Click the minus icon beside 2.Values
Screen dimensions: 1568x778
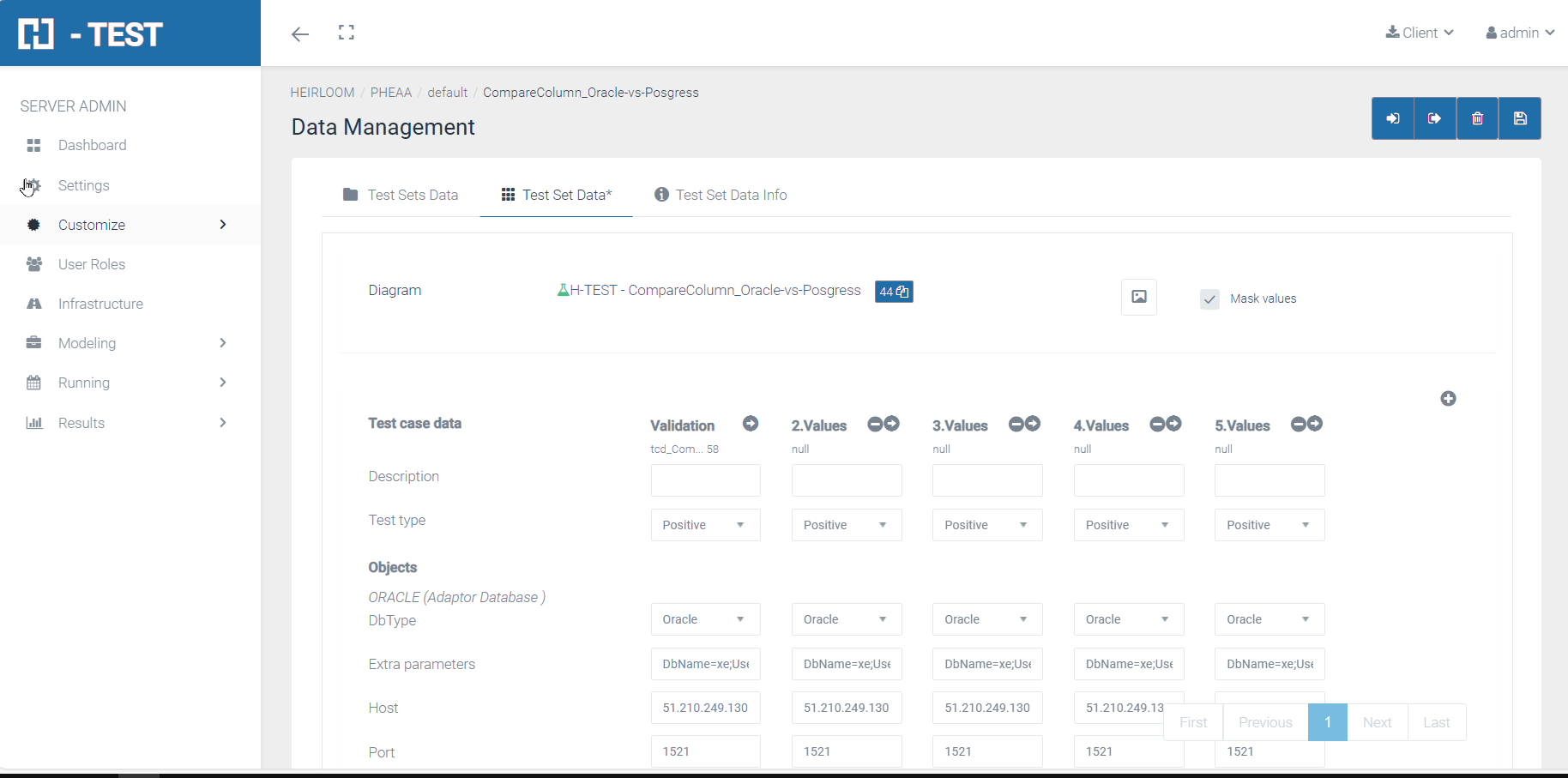875,424
